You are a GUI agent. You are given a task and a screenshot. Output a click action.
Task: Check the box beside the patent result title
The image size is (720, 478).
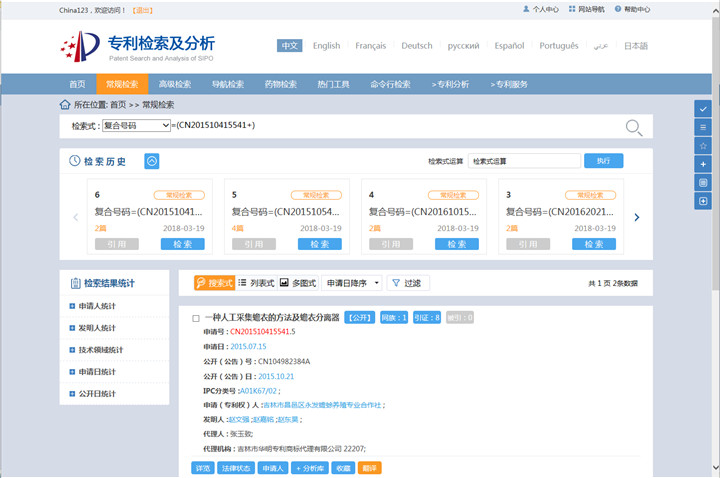pos(196,318)
